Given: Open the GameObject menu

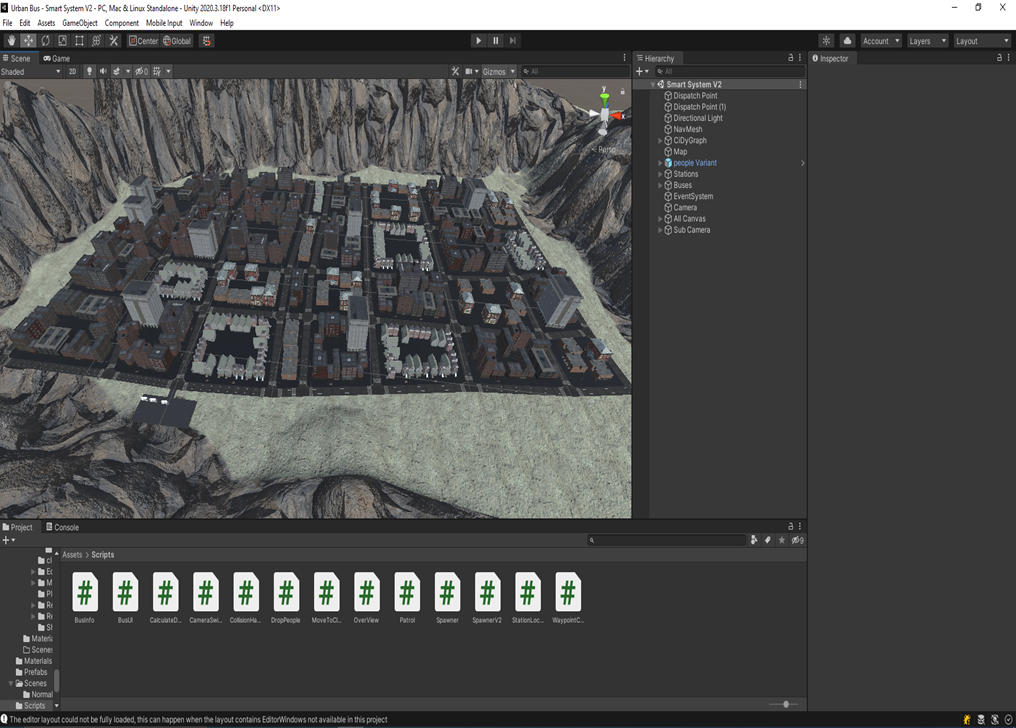Looking at the screenshot, I should [79, 22].
